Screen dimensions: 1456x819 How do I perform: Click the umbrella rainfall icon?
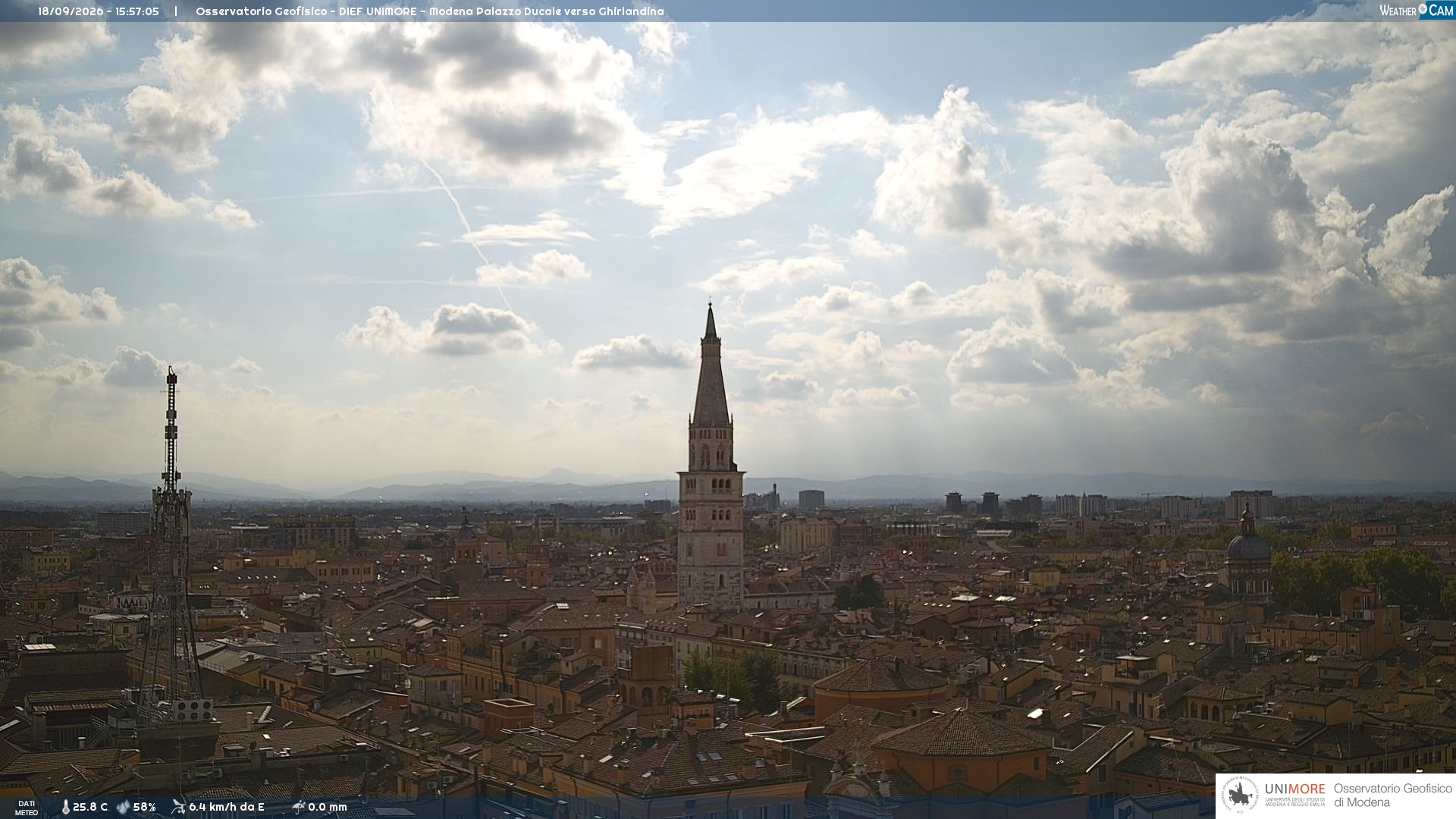coord(298,807)
